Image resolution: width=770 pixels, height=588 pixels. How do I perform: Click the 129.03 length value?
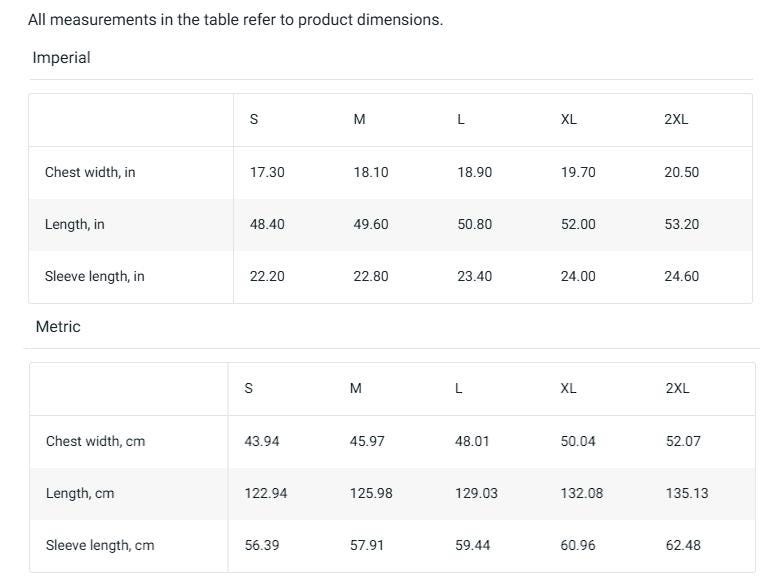[x=476, y=493]
